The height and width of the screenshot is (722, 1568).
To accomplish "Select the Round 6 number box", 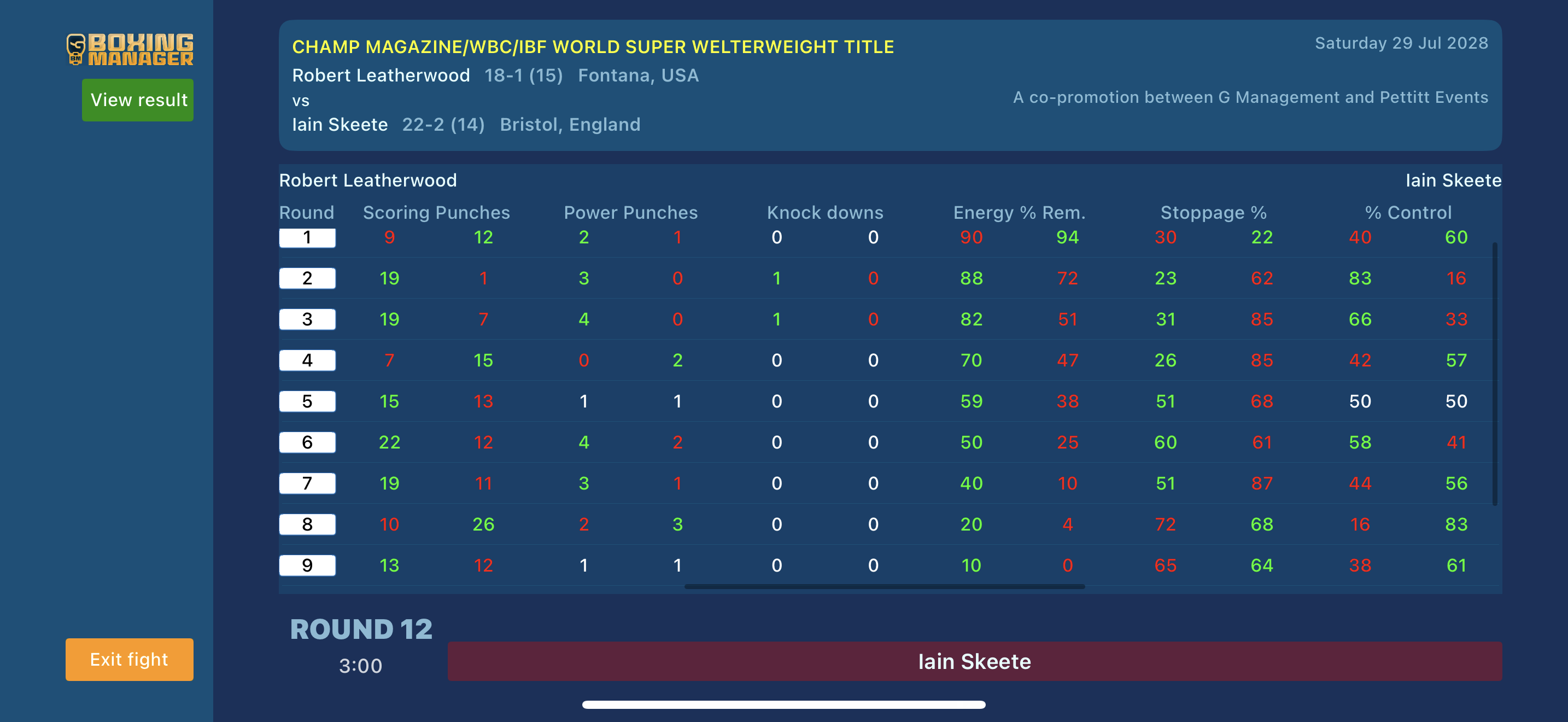I will (307, 442).
